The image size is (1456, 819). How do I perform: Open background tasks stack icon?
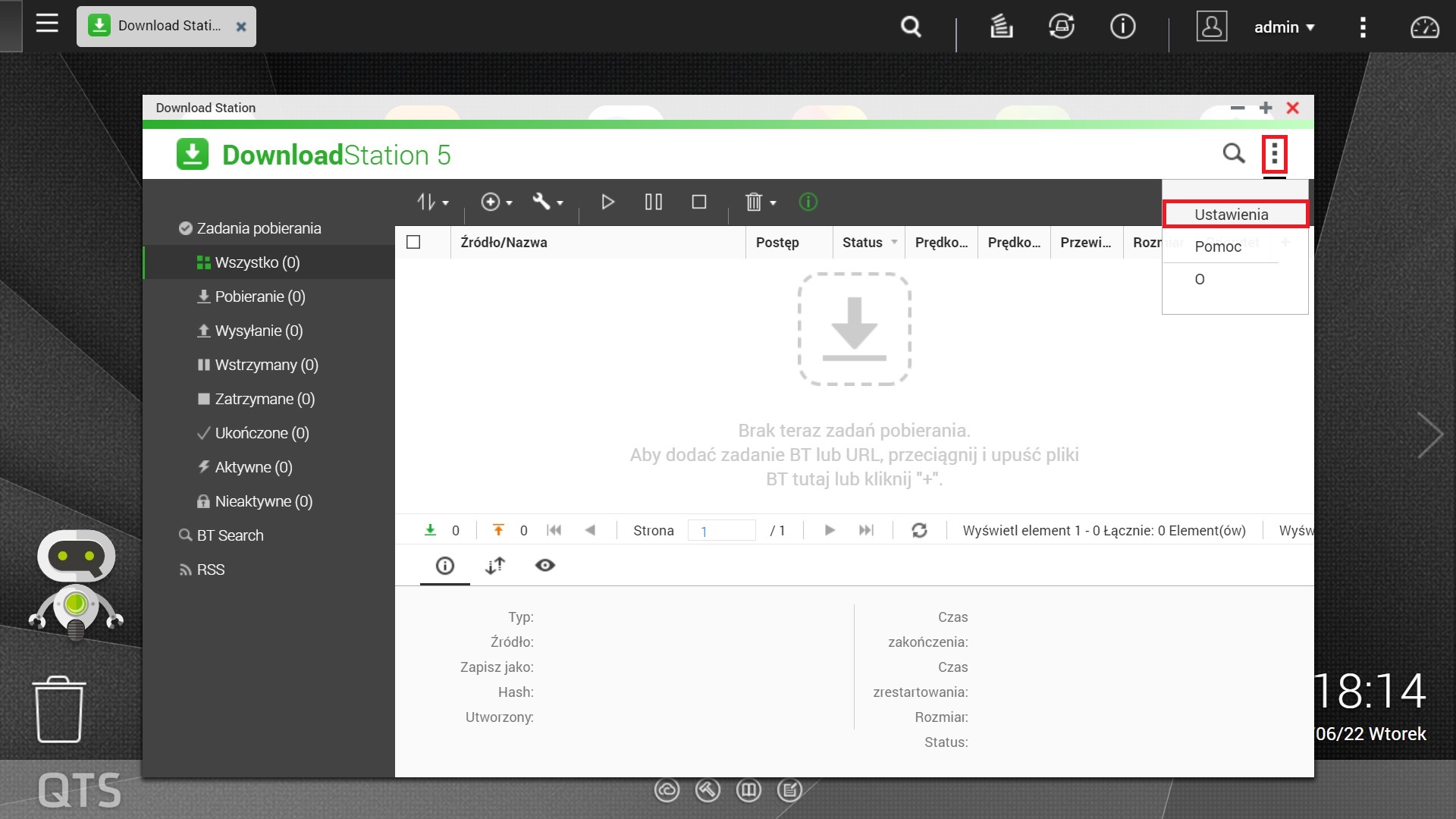point(1001,27)
